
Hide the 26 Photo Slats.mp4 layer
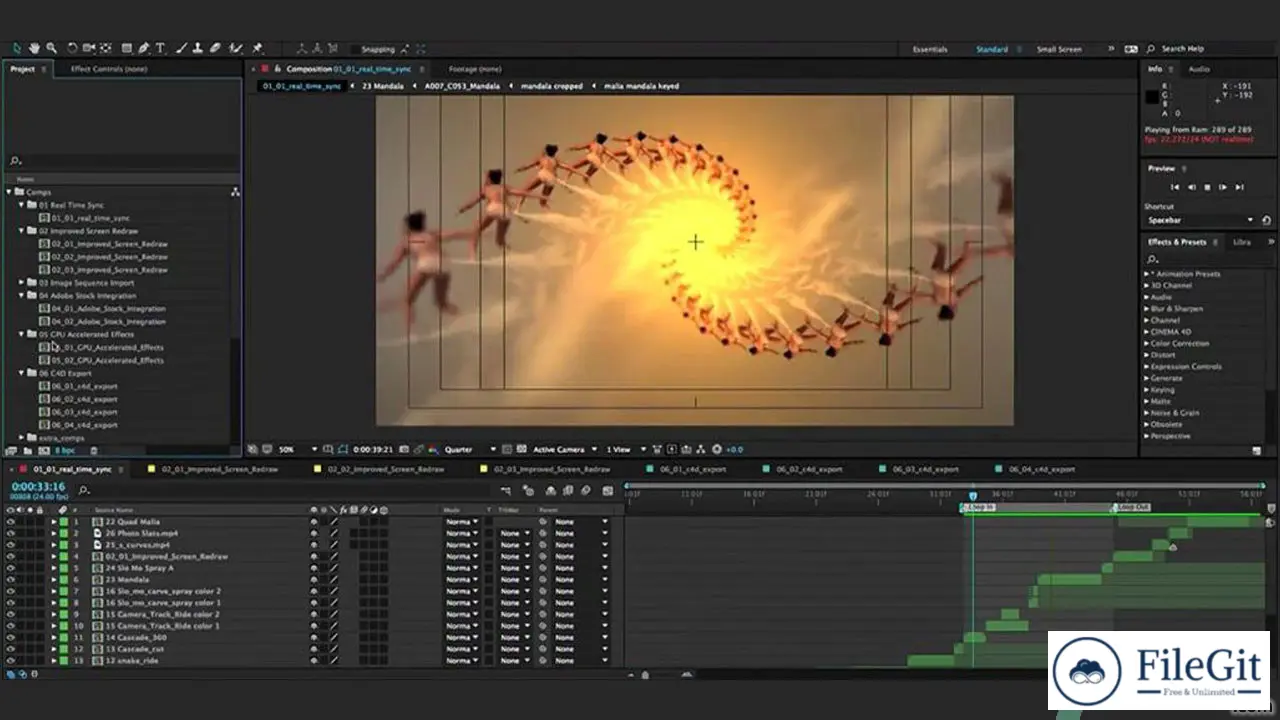(x=10, y=533)
